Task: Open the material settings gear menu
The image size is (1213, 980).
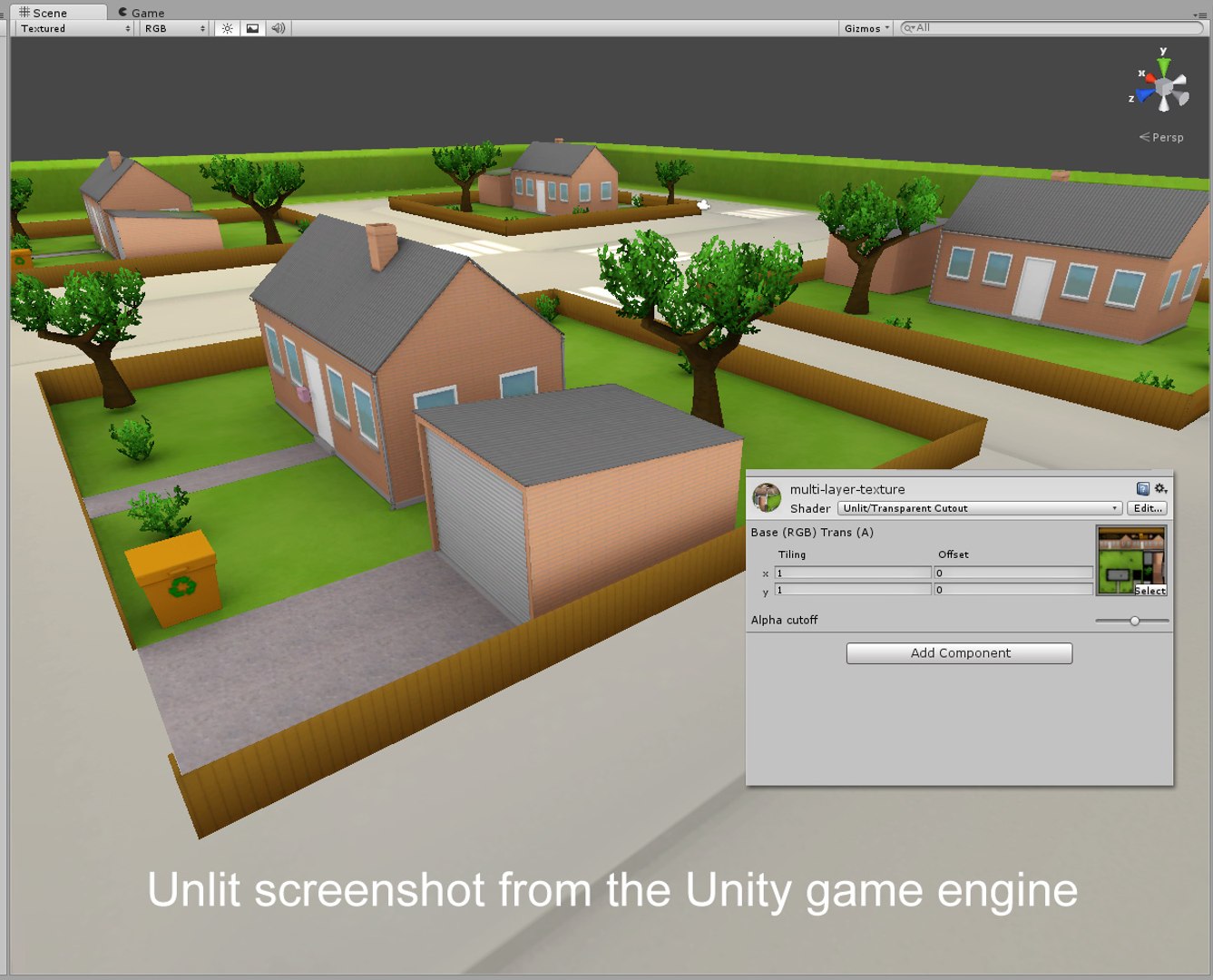Action: 1160,489
